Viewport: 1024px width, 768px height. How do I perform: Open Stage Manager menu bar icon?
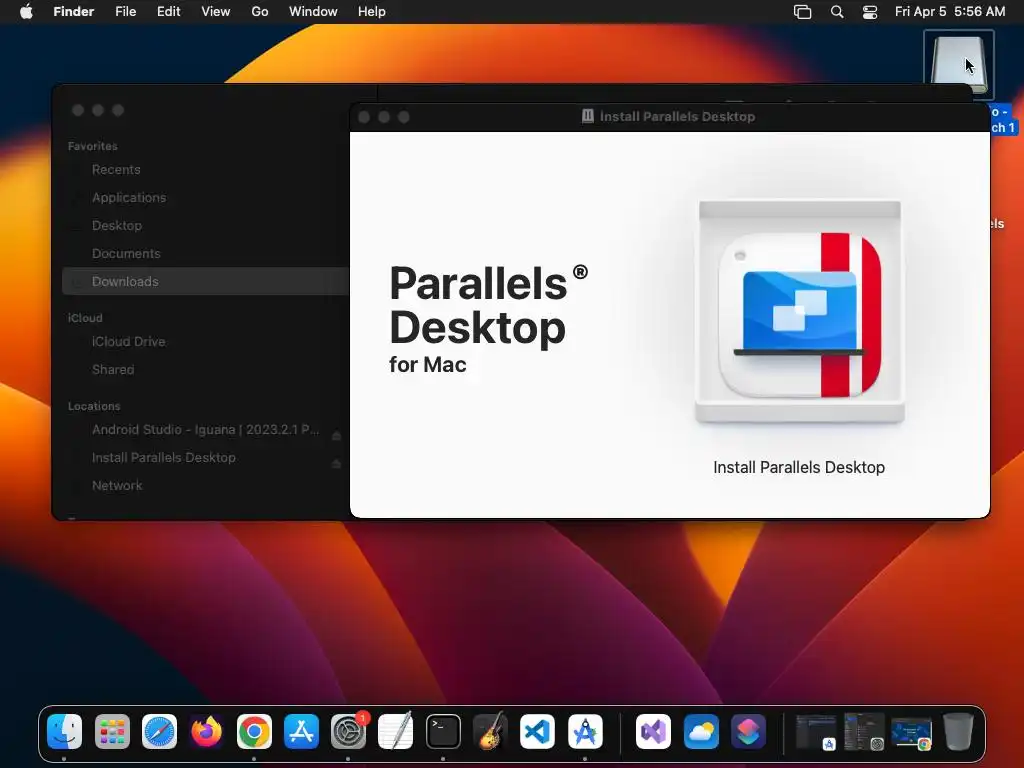pyautogui.click(x=803, y=12)
